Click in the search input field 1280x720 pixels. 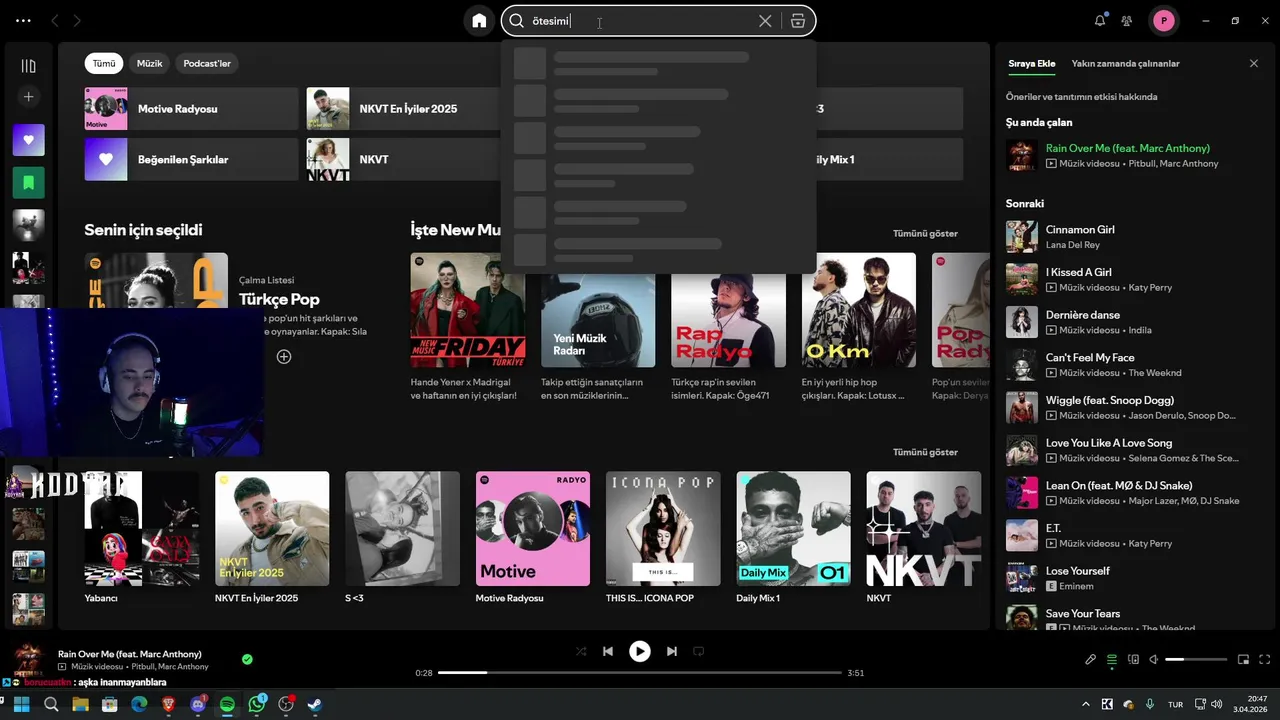pos(640,21)
